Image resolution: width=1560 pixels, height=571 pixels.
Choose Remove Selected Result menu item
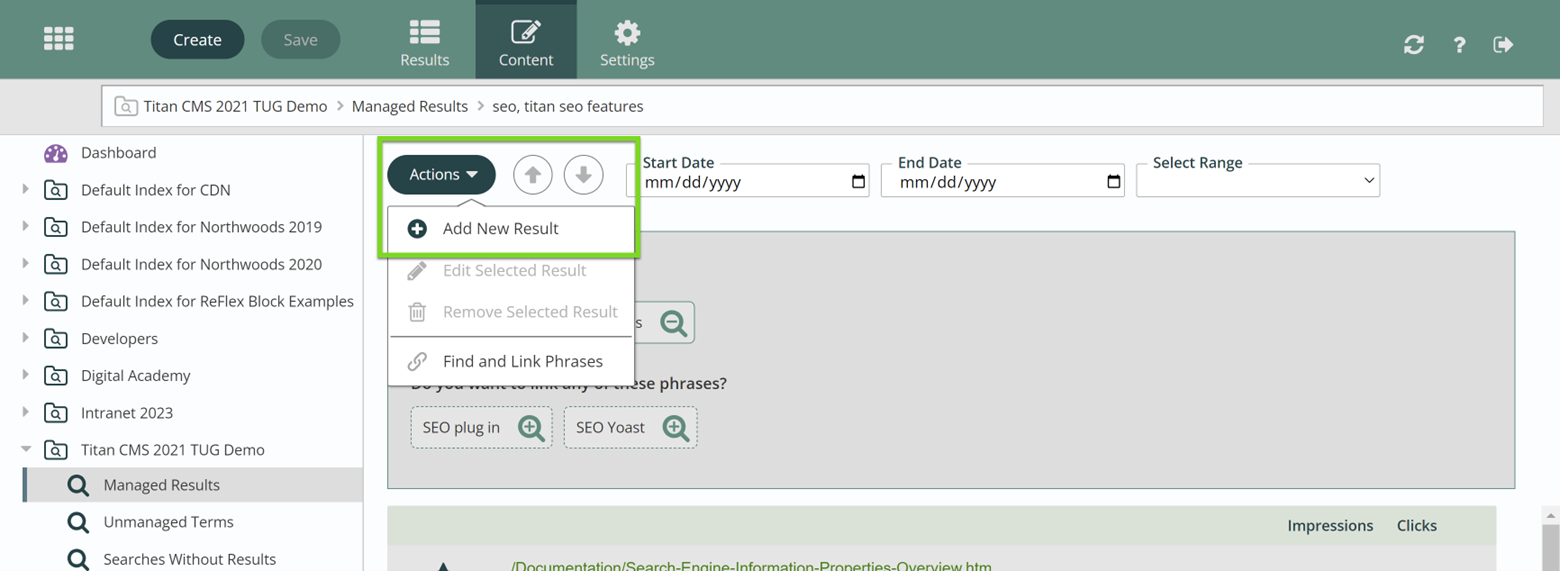point(511,312)
